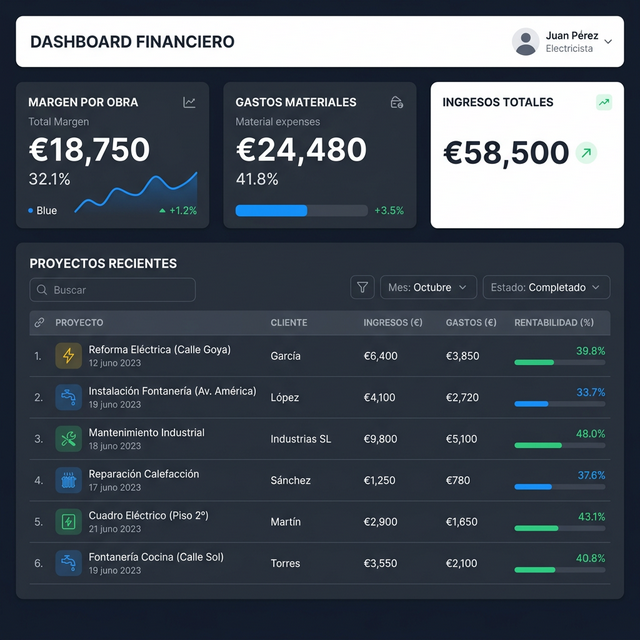Image resolution: width=640 pixels, height=640 pixels.
Task: Click client name García
Action: [285, 356]
